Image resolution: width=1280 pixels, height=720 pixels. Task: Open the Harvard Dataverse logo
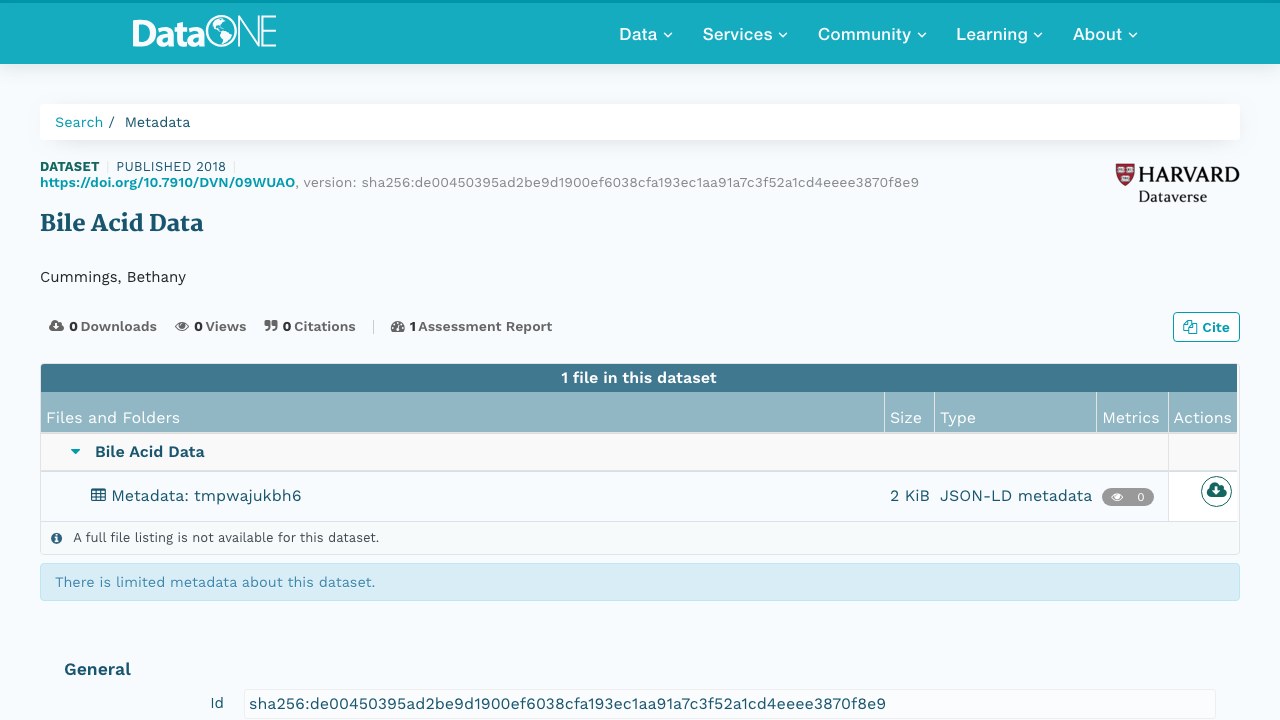[x=1177, y=183]
